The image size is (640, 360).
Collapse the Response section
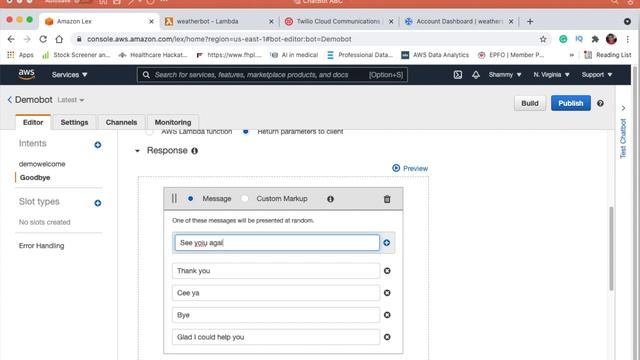(x=138, y=151)
